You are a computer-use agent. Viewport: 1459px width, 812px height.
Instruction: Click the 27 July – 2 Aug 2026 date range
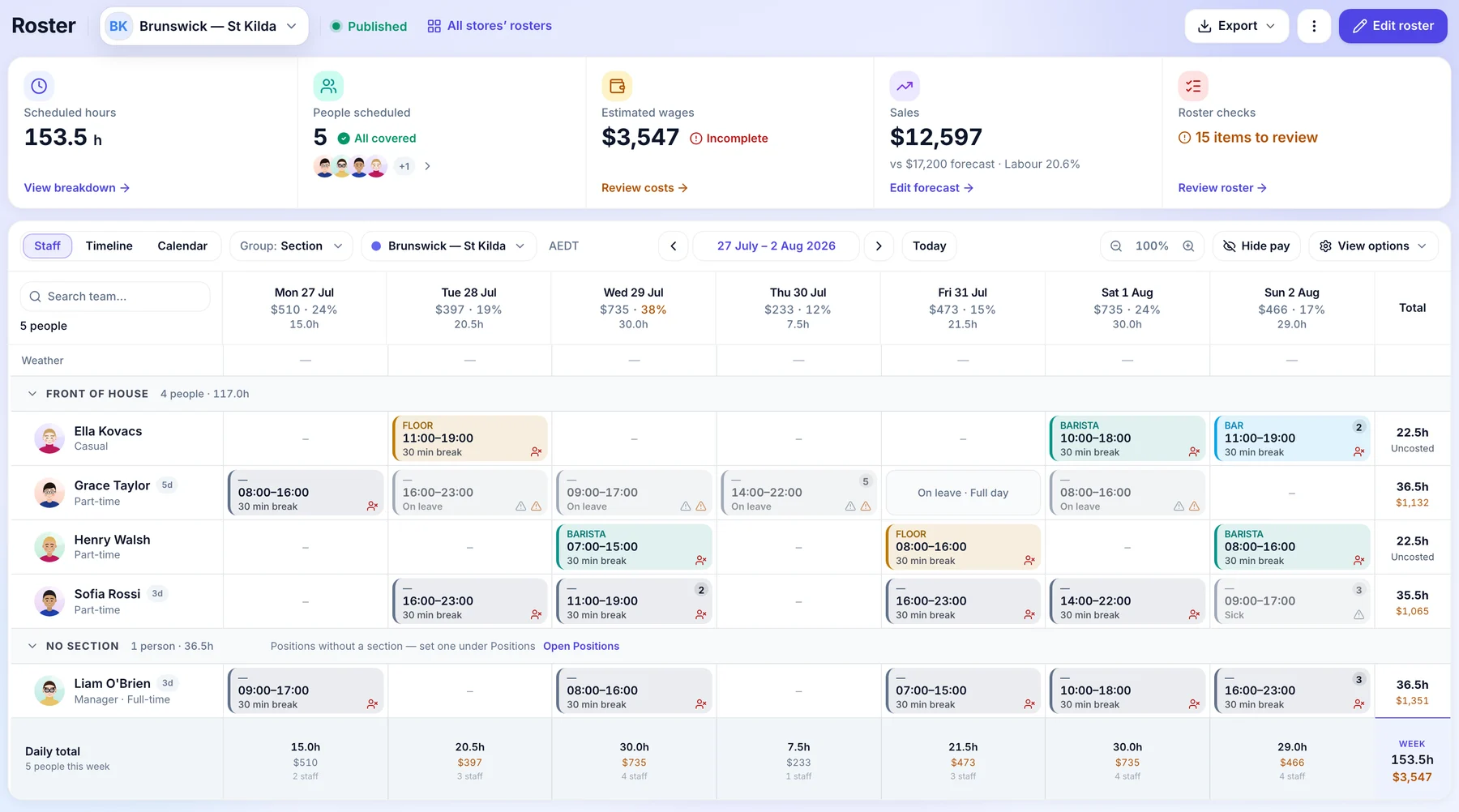[x=776, y=246]
